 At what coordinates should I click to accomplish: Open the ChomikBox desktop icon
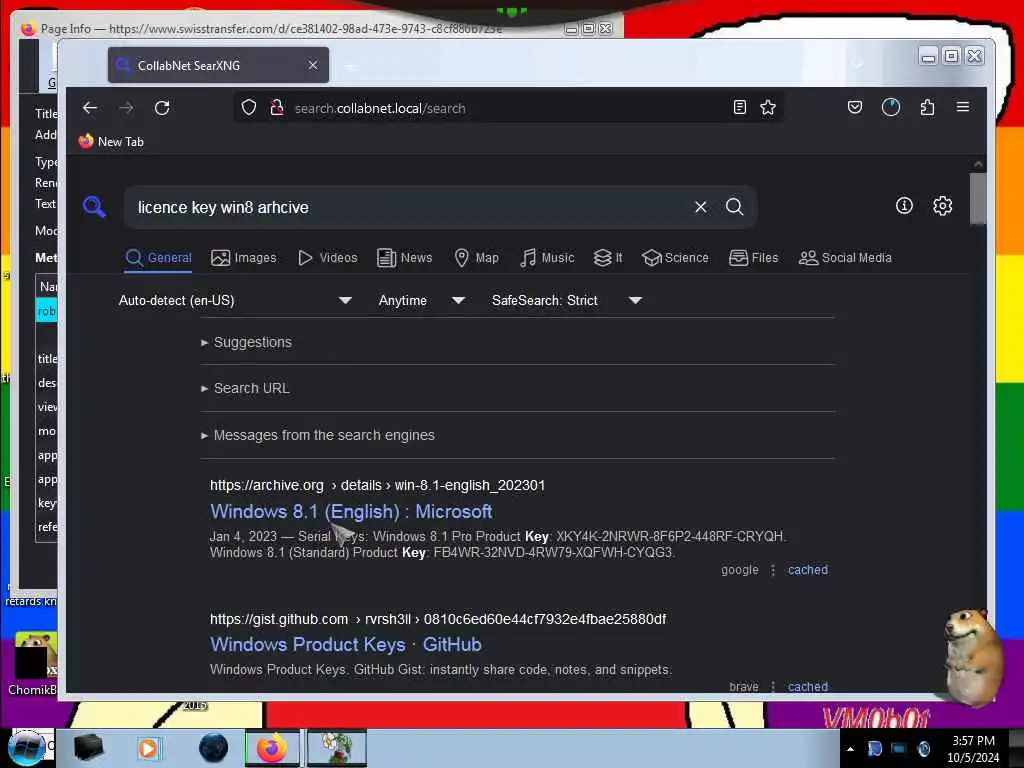coord(33,665)
